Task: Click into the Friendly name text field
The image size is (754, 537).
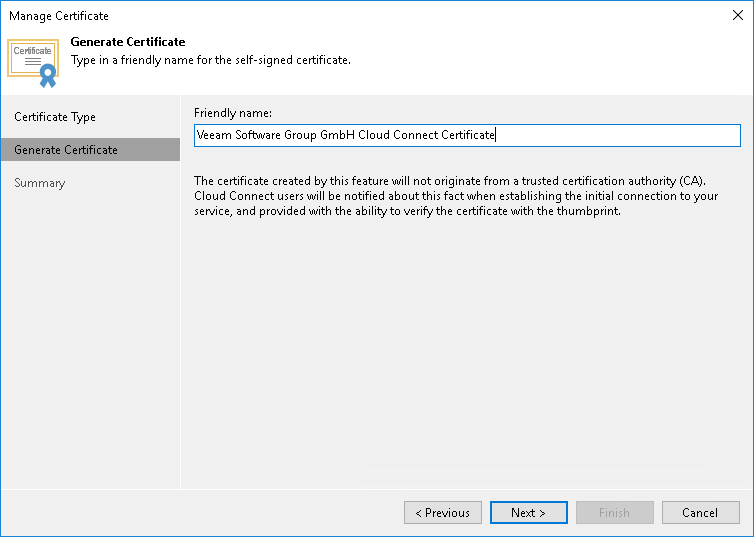Action: [467, 135]
